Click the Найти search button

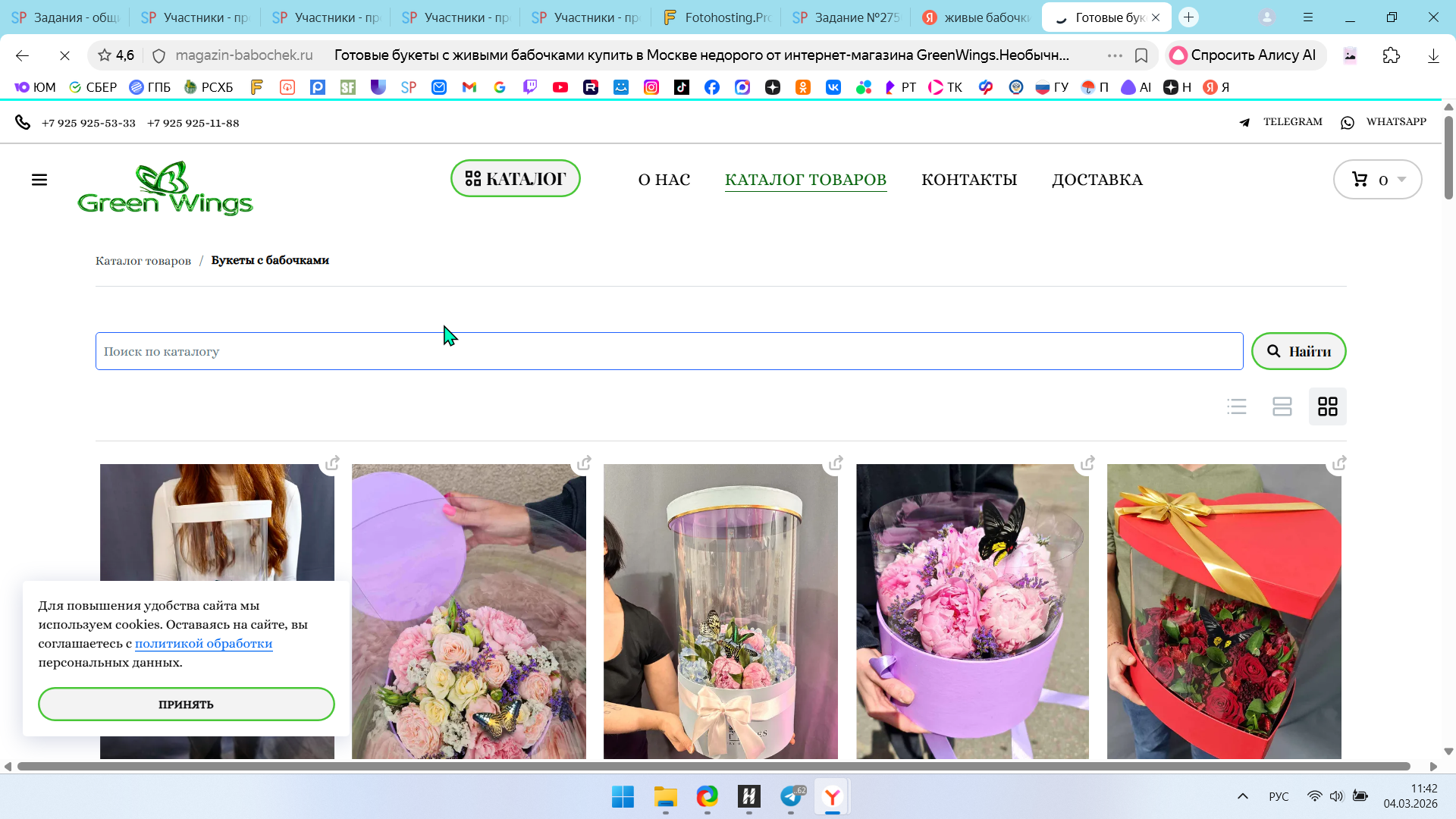tap(1298, 351)
